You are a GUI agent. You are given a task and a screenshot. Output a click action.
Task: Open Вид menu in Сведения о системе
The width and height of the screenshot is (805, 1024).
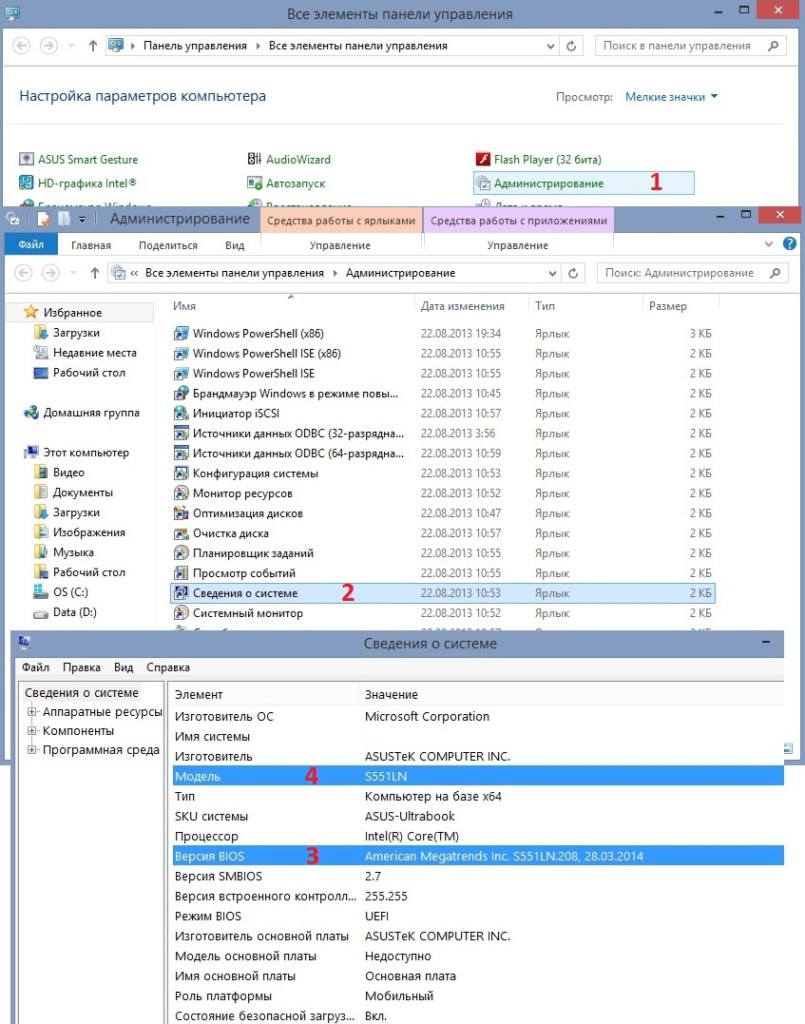coord(123,667)
